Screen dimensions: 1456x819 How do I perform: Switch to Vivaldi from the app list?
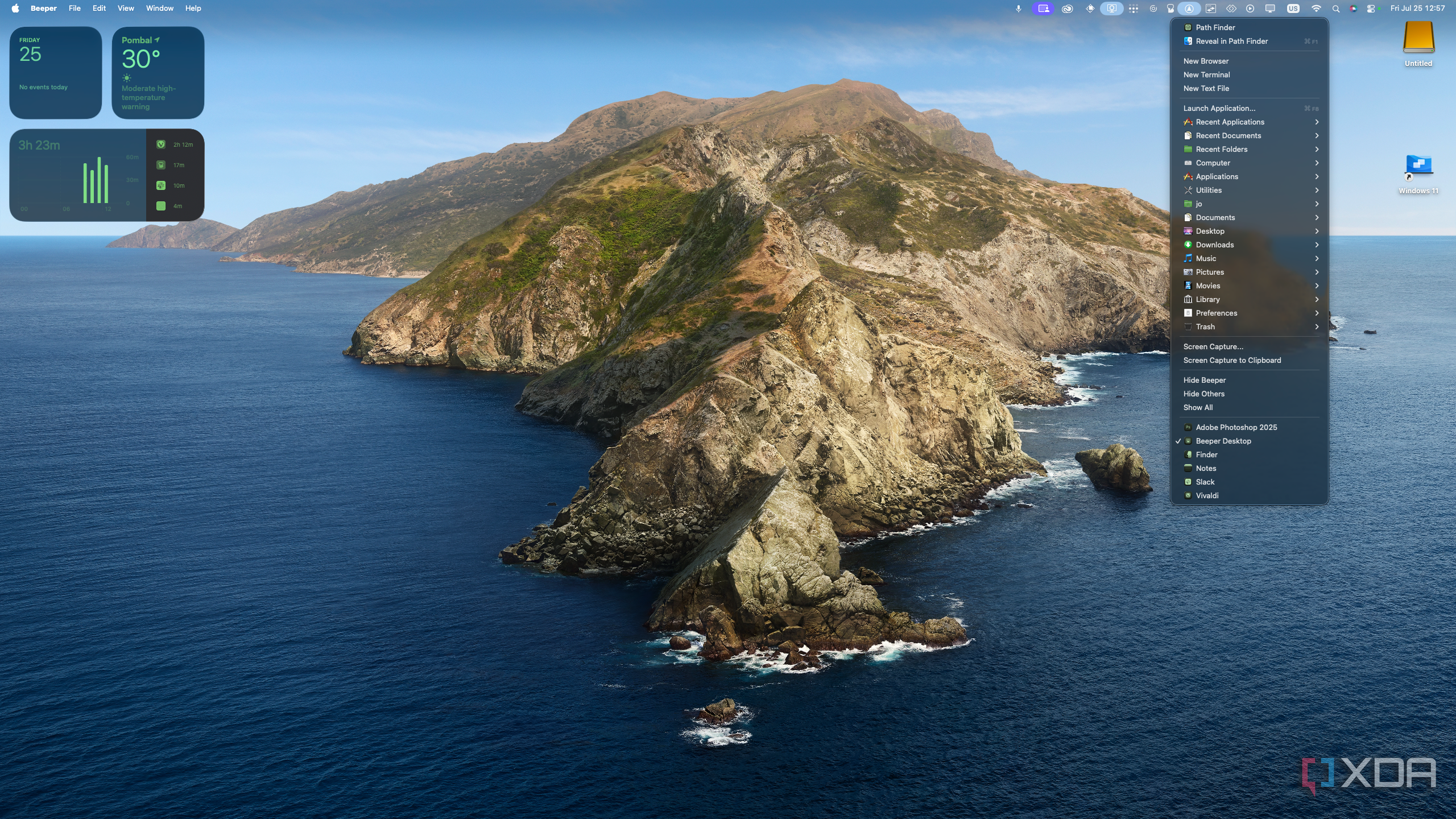point(1249,495)
